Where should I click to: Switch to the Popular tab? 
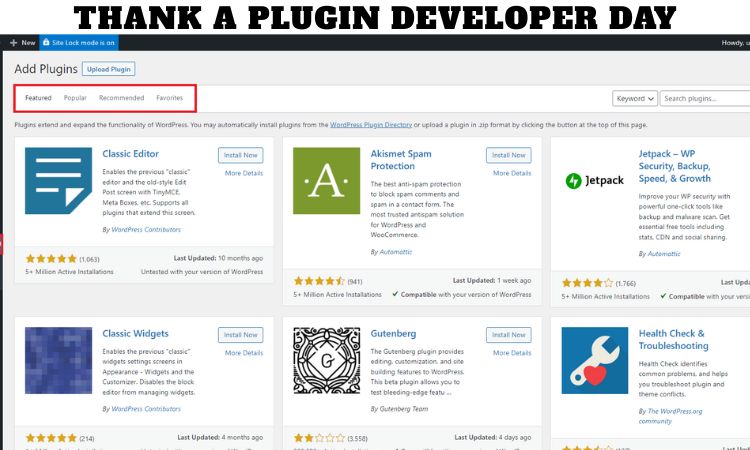(x=75, y=98)
